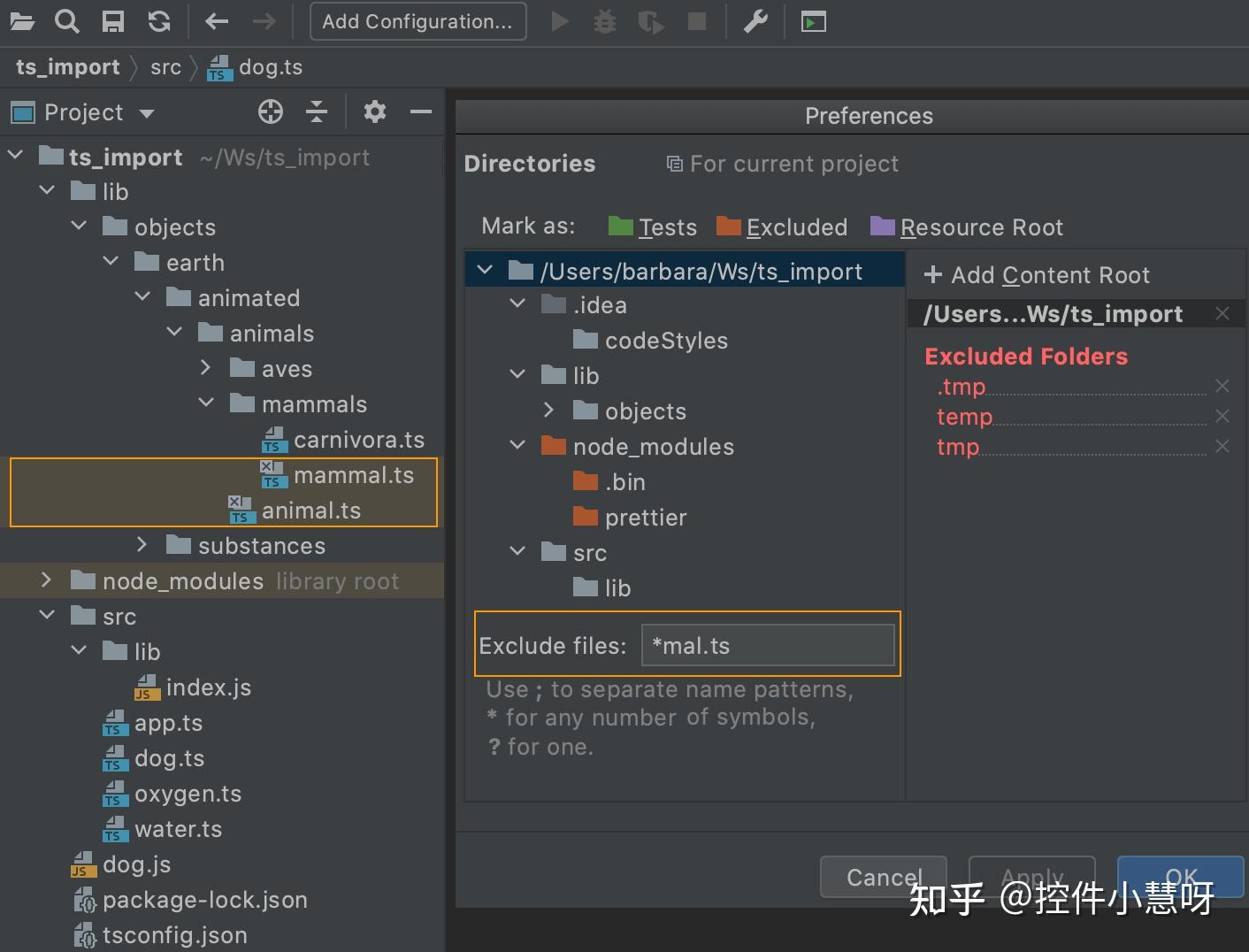Open the Terminal icon in toolbar
This screenshot has width=1249, height=952.
pos(813,21)
